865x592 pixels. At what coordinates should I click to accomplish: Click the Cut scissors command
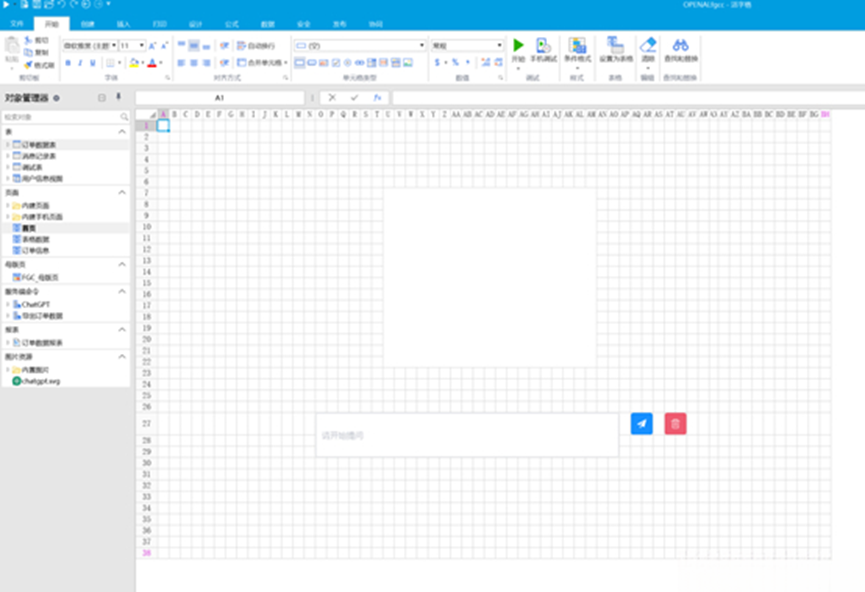point(36,40)
